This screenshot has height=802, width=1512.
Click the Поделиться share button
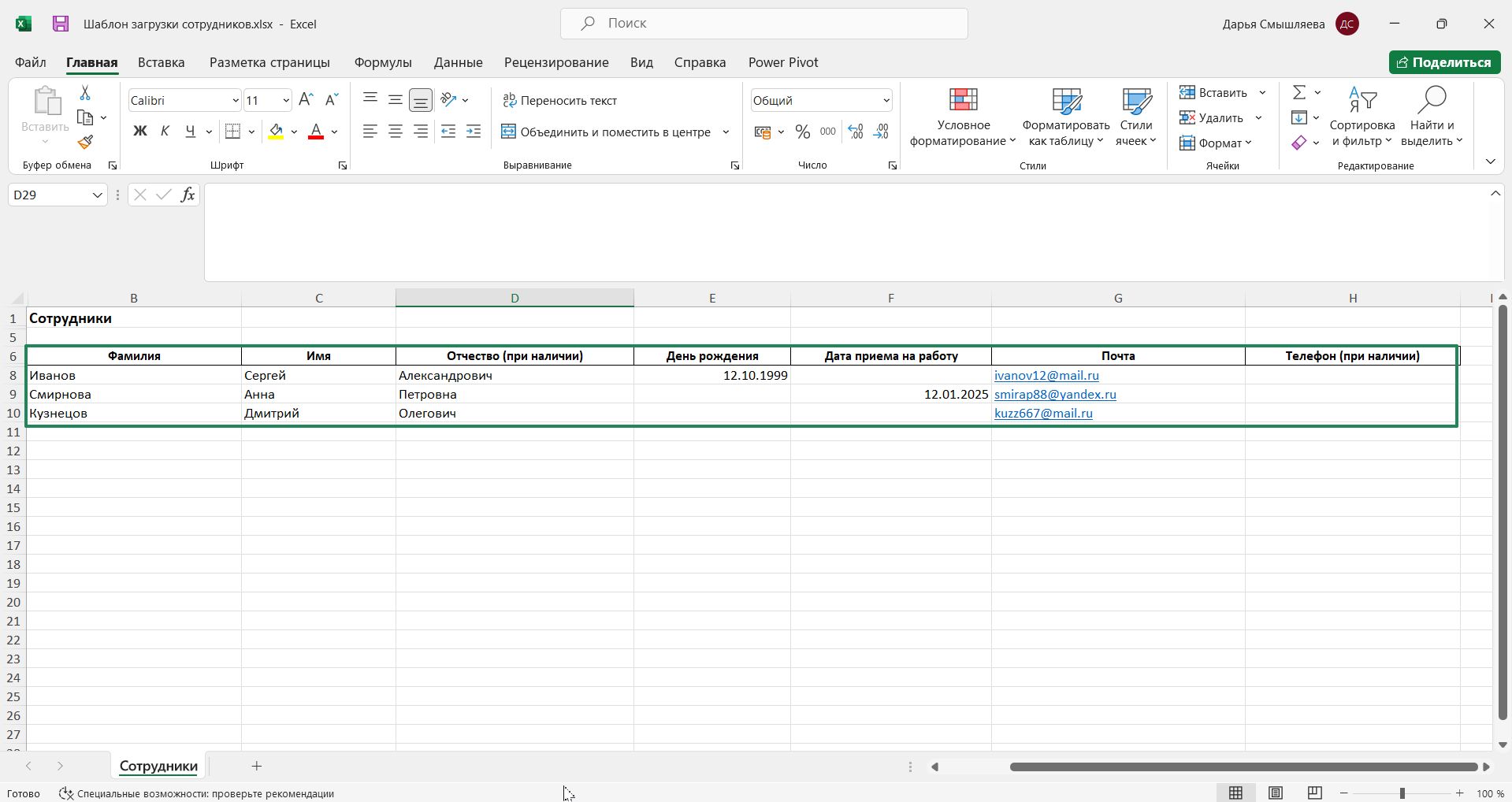pyautogui.click(x=1443, y=62)
